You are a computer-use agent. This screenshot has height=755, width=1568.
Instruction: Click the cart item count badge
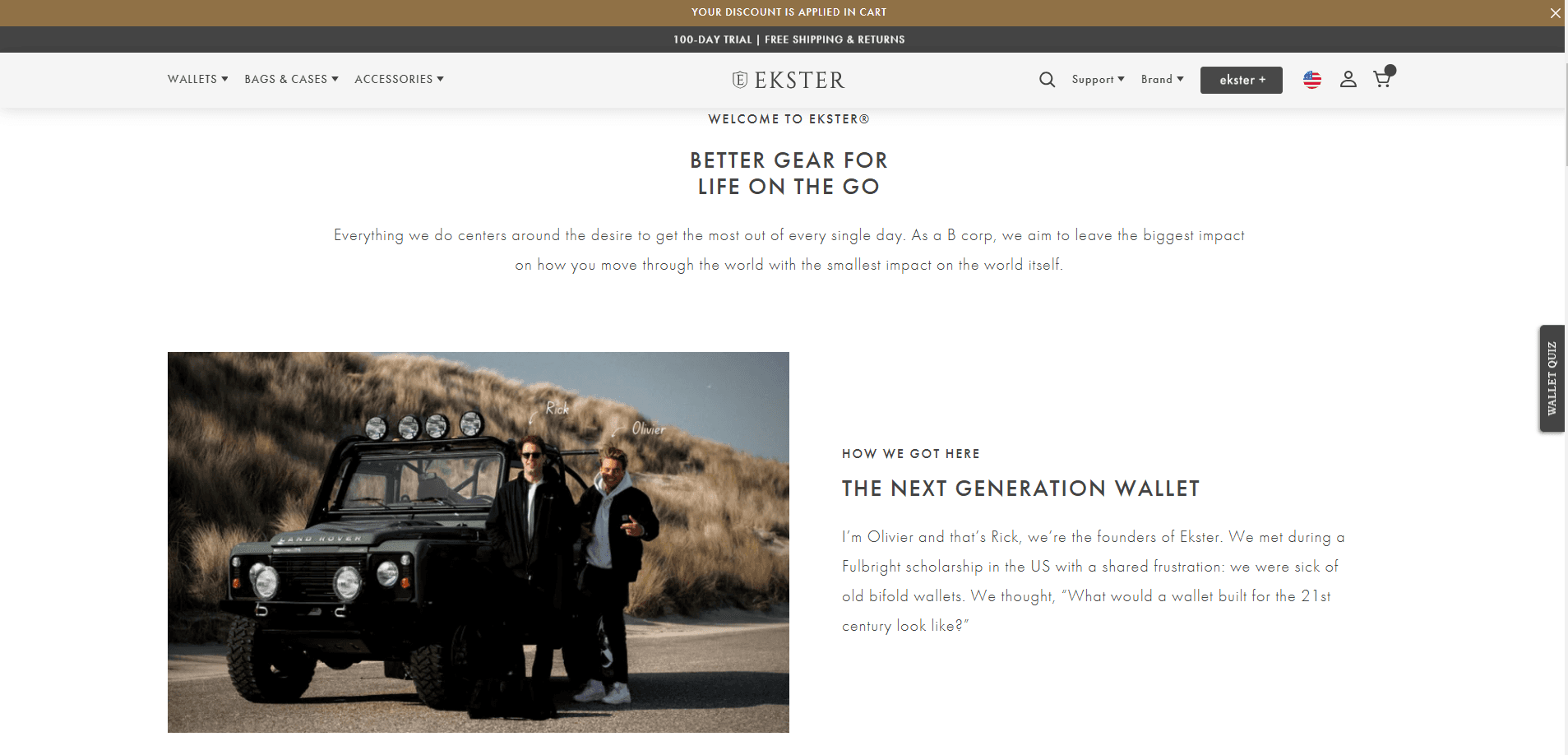pos(1390,71)
